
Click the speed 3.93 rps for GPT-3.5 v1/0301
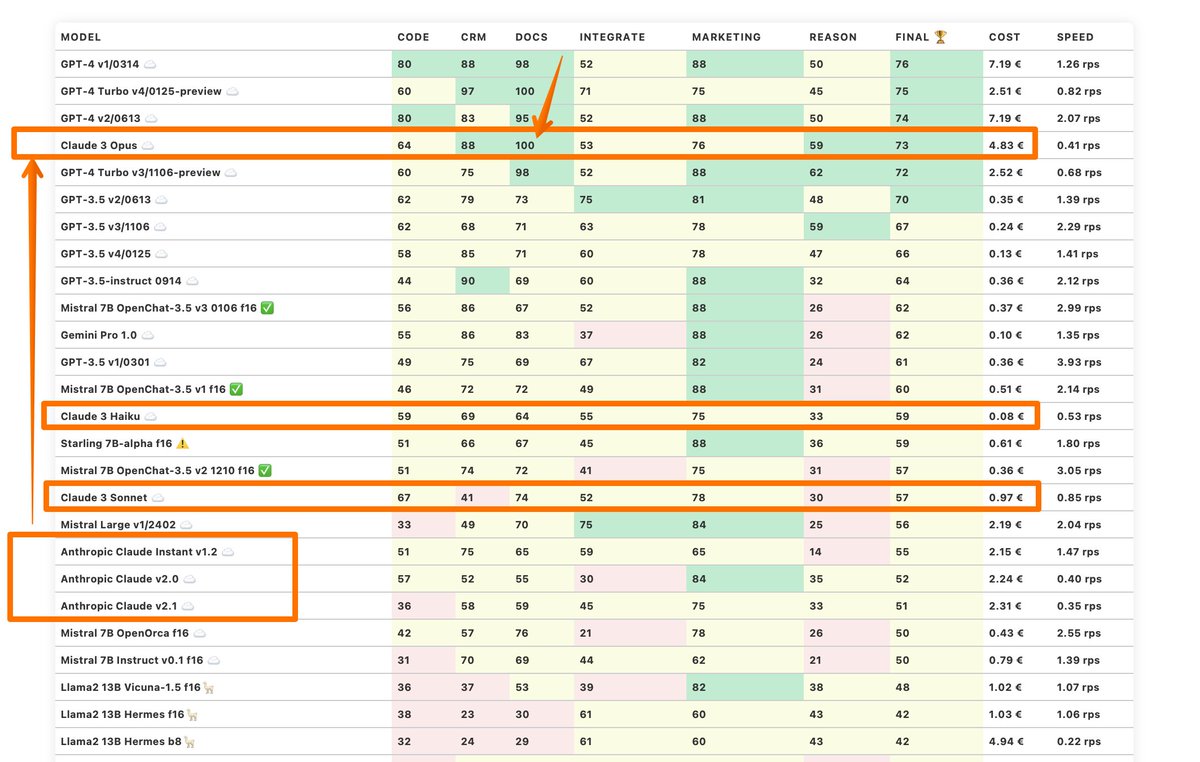click(x=1079, y=362)
